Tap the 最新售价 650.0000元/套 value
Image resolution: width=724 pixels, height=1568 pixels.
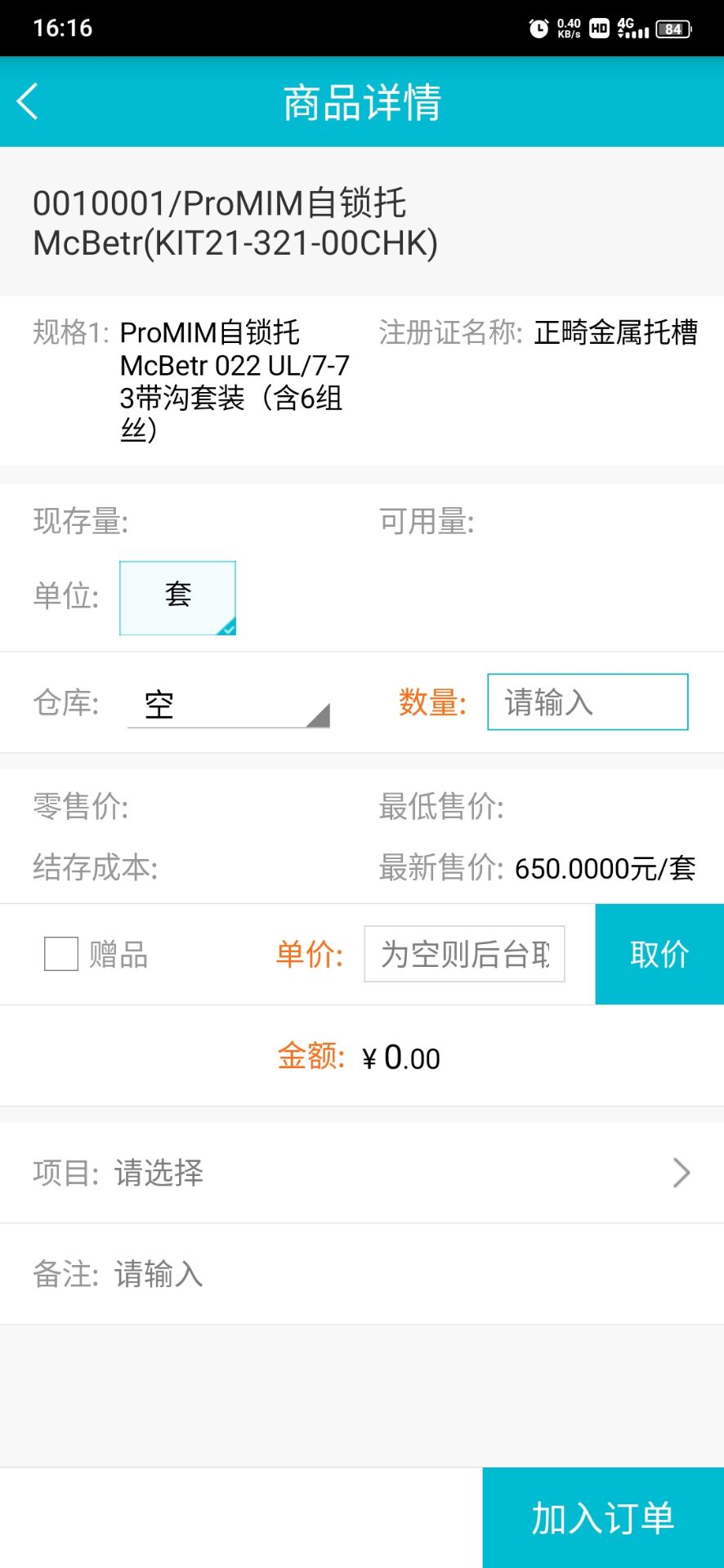[605, 868]
